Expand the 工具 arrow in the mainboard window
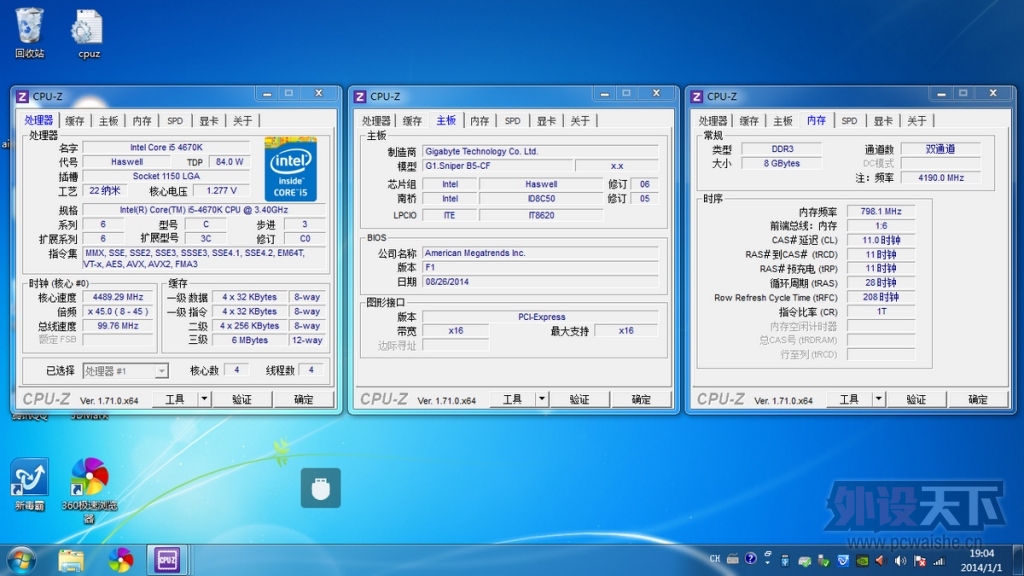Viewport: 1024px width, 576px height. (541, 399)
